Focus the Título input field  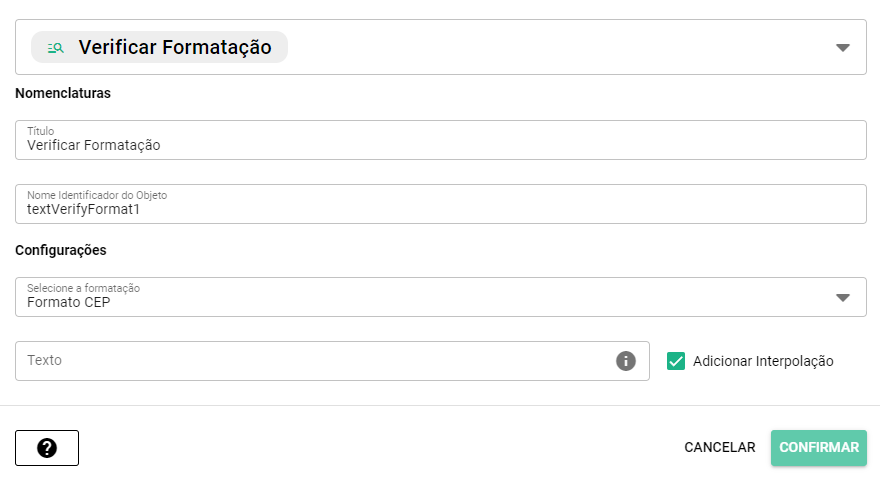(440, 145)
